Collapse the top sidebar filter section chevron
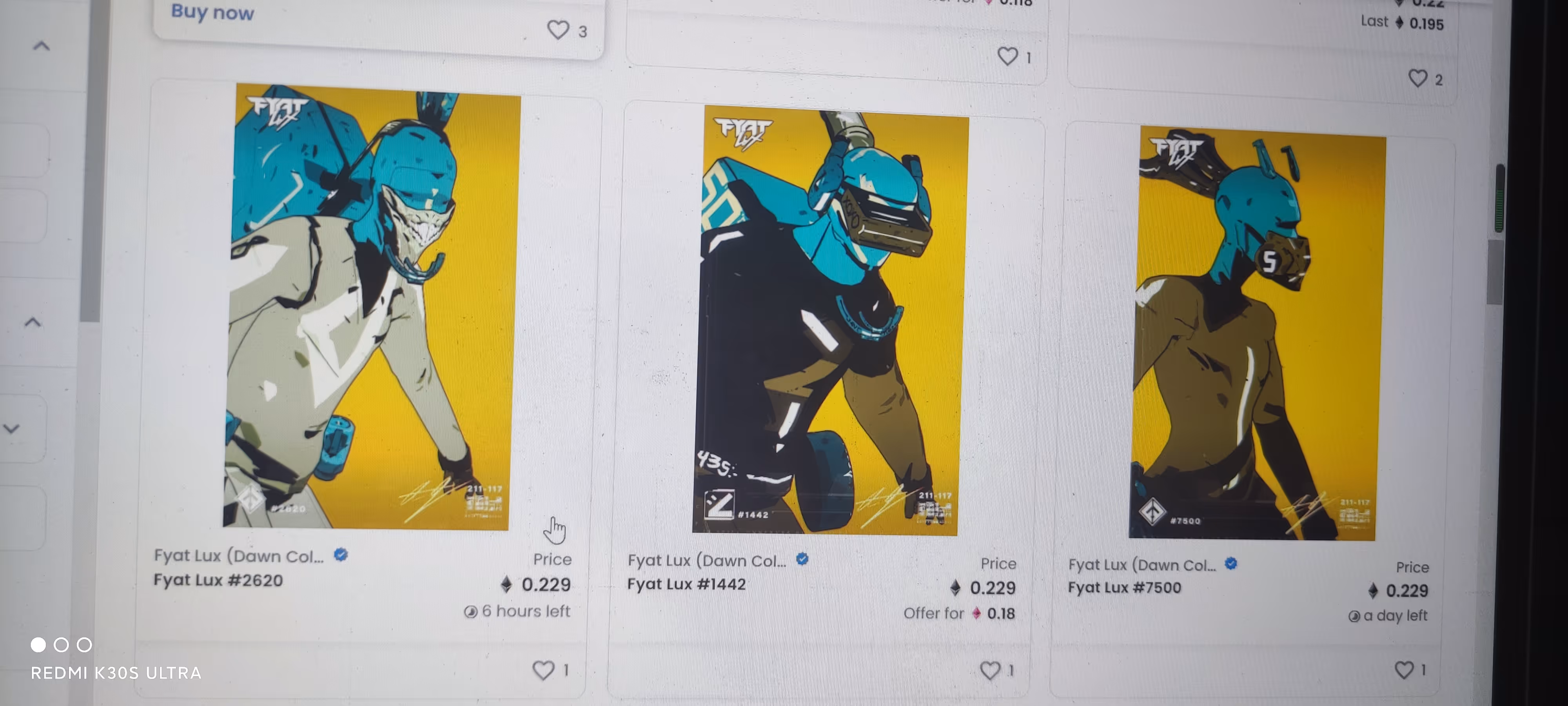1568x706 pixels. point(41,45)
